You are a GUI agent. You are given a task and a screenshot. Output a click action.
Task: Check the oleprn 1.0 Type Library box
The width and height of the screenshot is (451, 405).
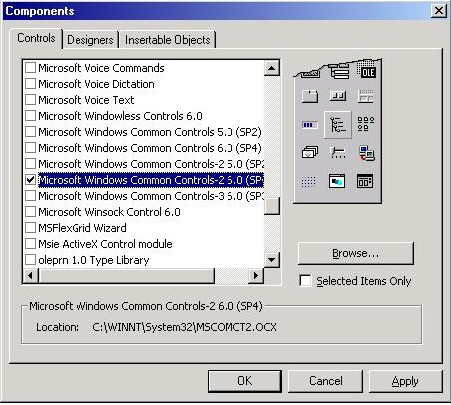[x=30, y=259]
